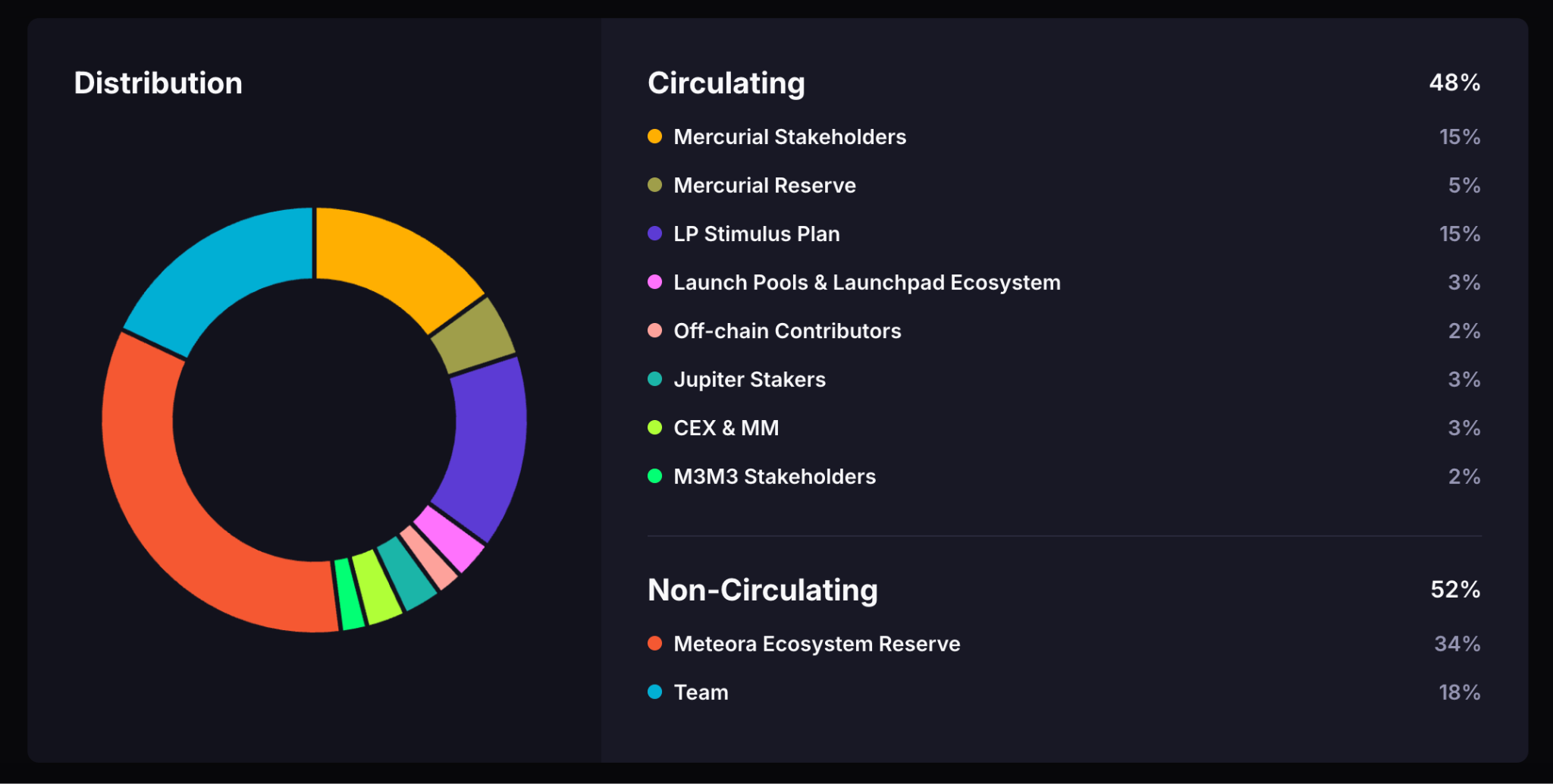Click the olive Mercurial Reserve legend dot
This screenshot has height=784, width=1553.
[654, 185]
